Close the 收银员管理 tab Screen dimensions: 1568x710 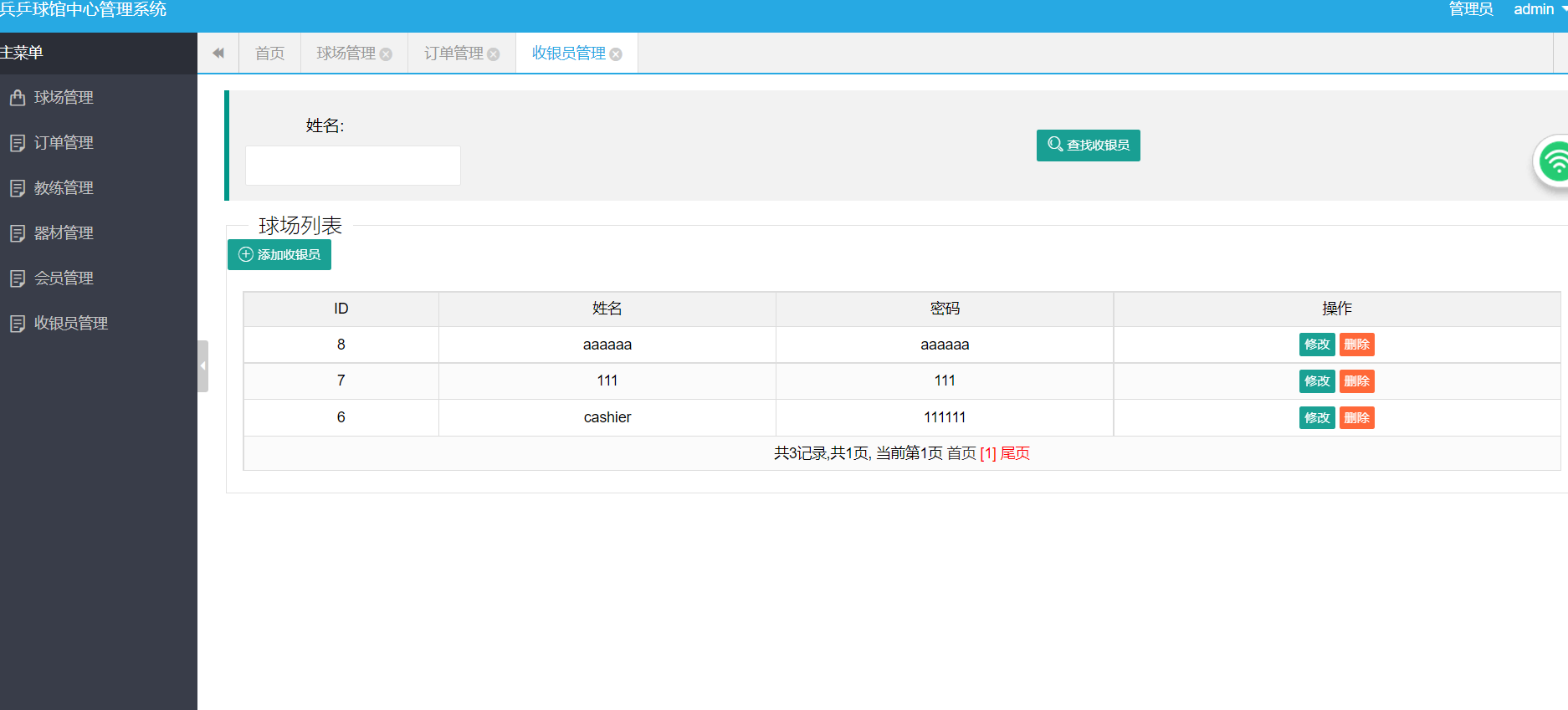click(616, 54)
